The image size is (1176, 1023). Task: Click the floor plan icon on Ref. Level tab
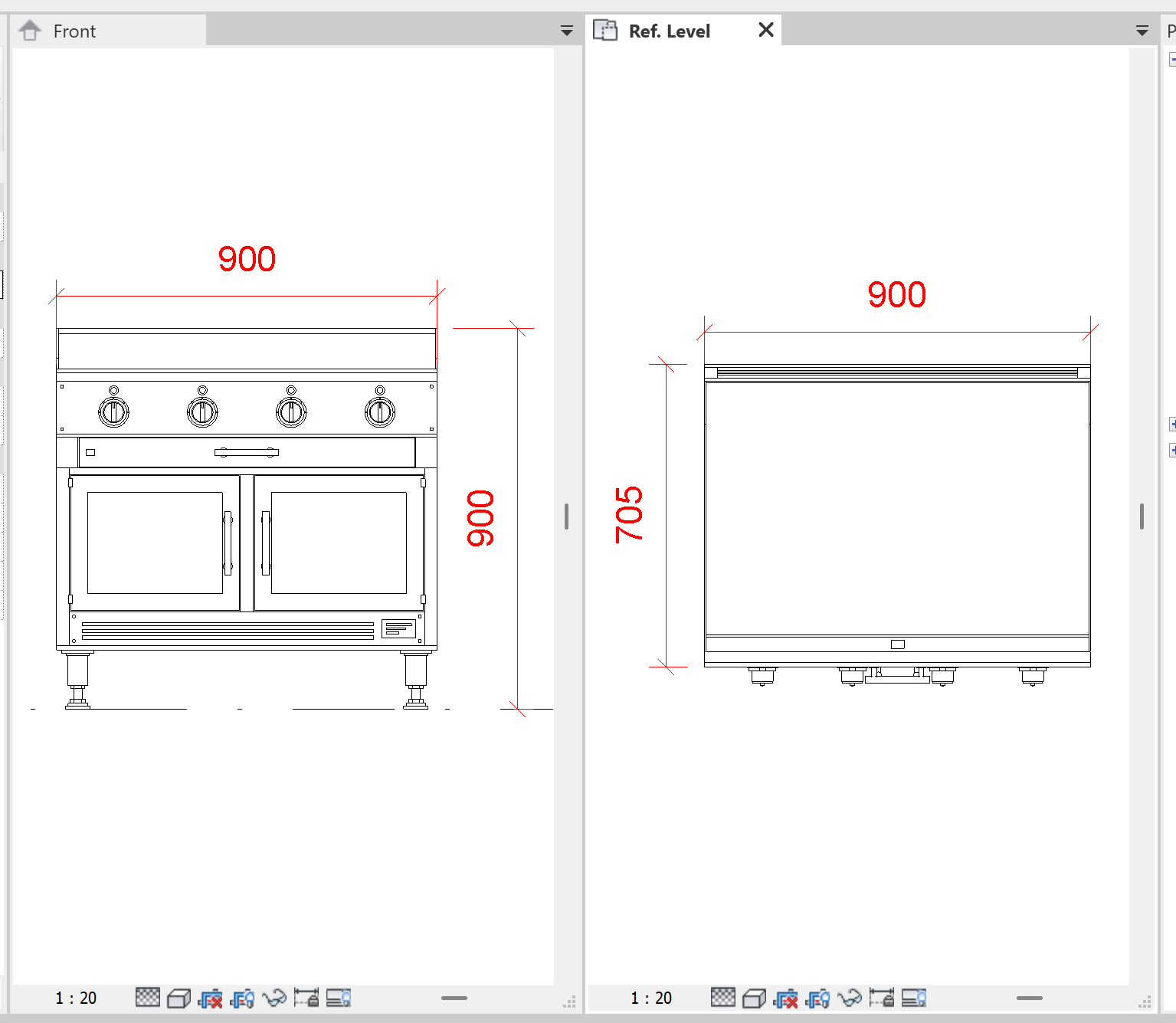[605, 31]
